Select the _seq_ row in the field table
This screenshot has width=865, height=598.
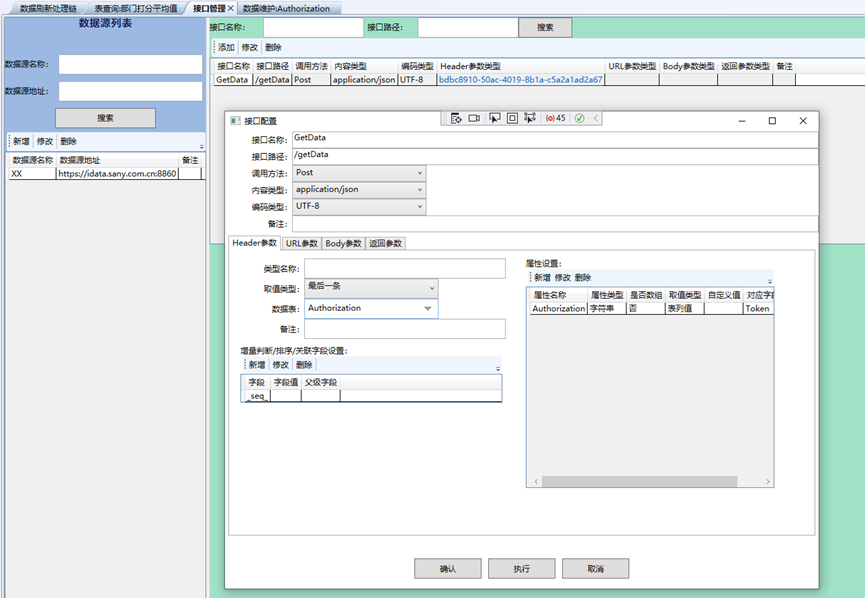[x=371, y=396]
